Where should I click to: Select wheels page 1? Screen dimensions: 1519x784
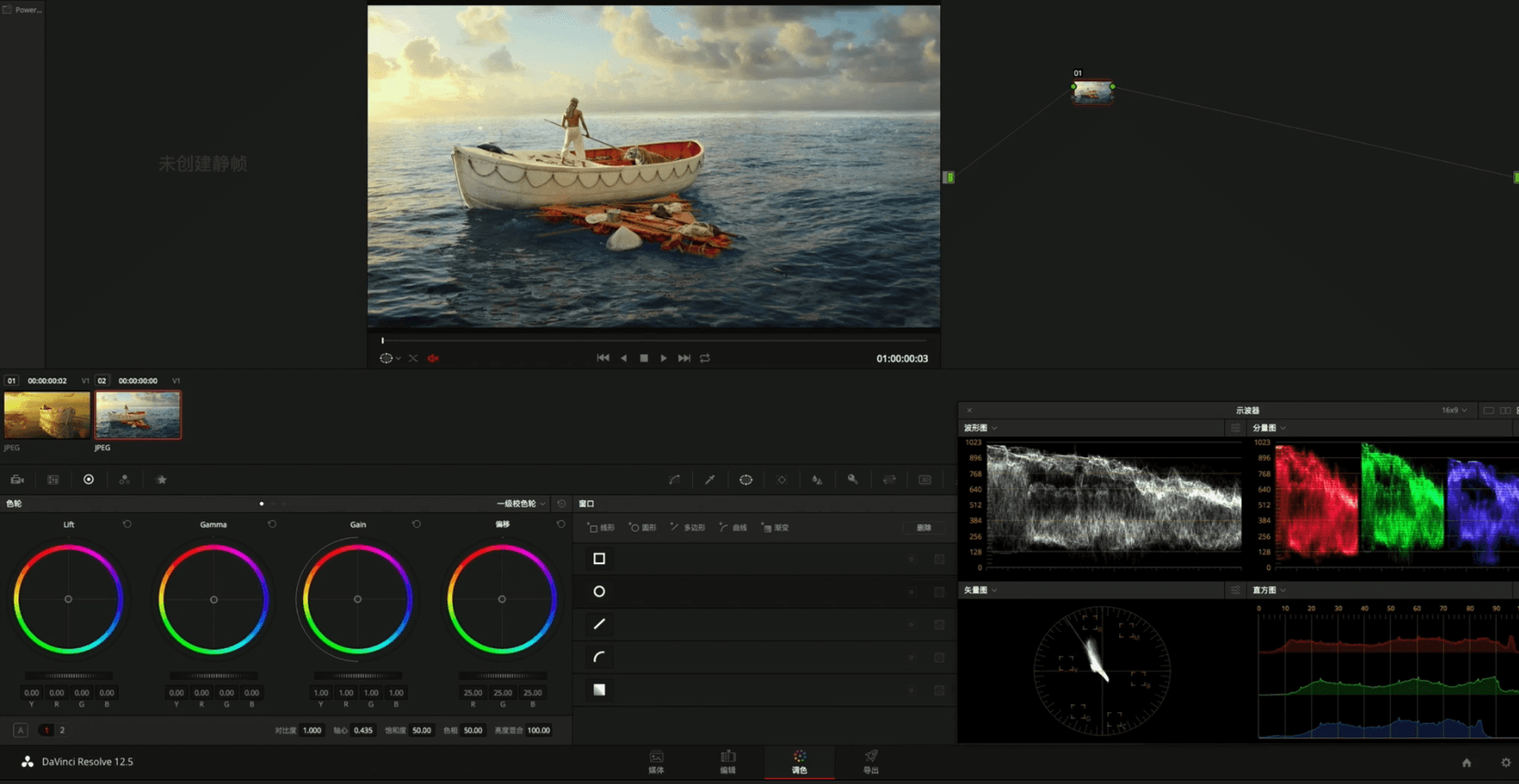[x=47, y=730]
